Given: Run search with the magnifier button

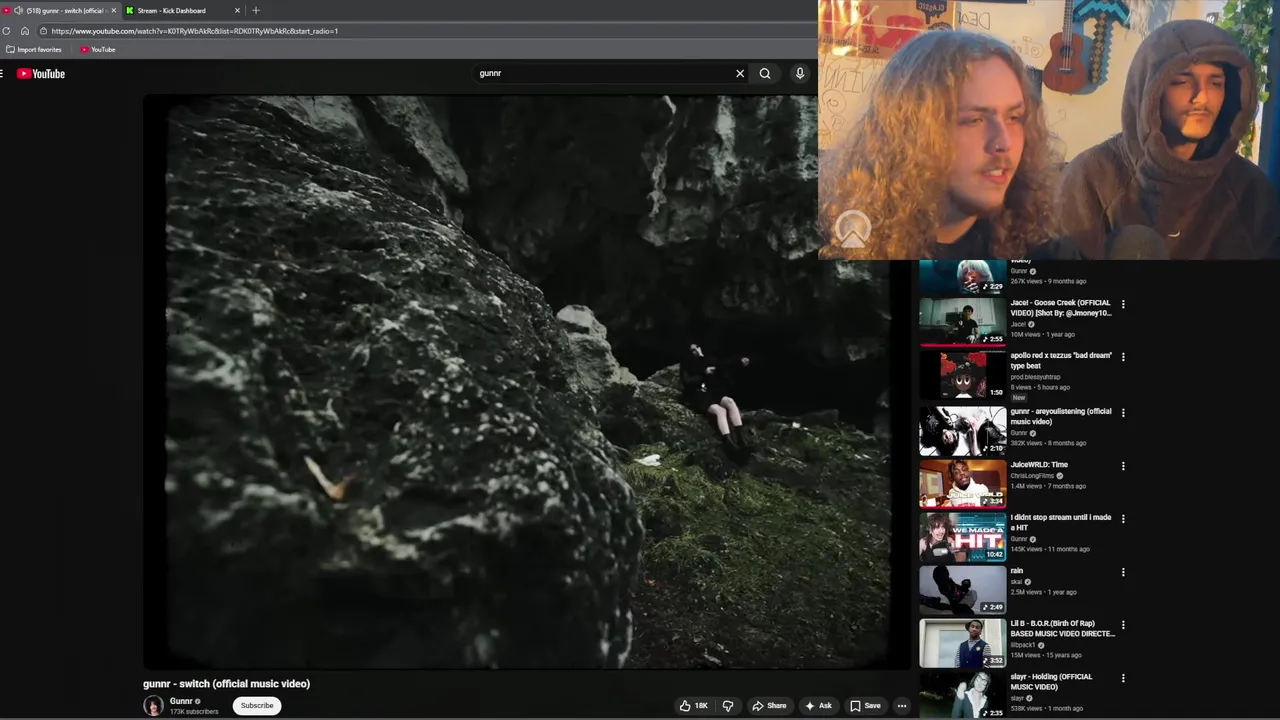Looking at the screenshot, I should 765,73.
